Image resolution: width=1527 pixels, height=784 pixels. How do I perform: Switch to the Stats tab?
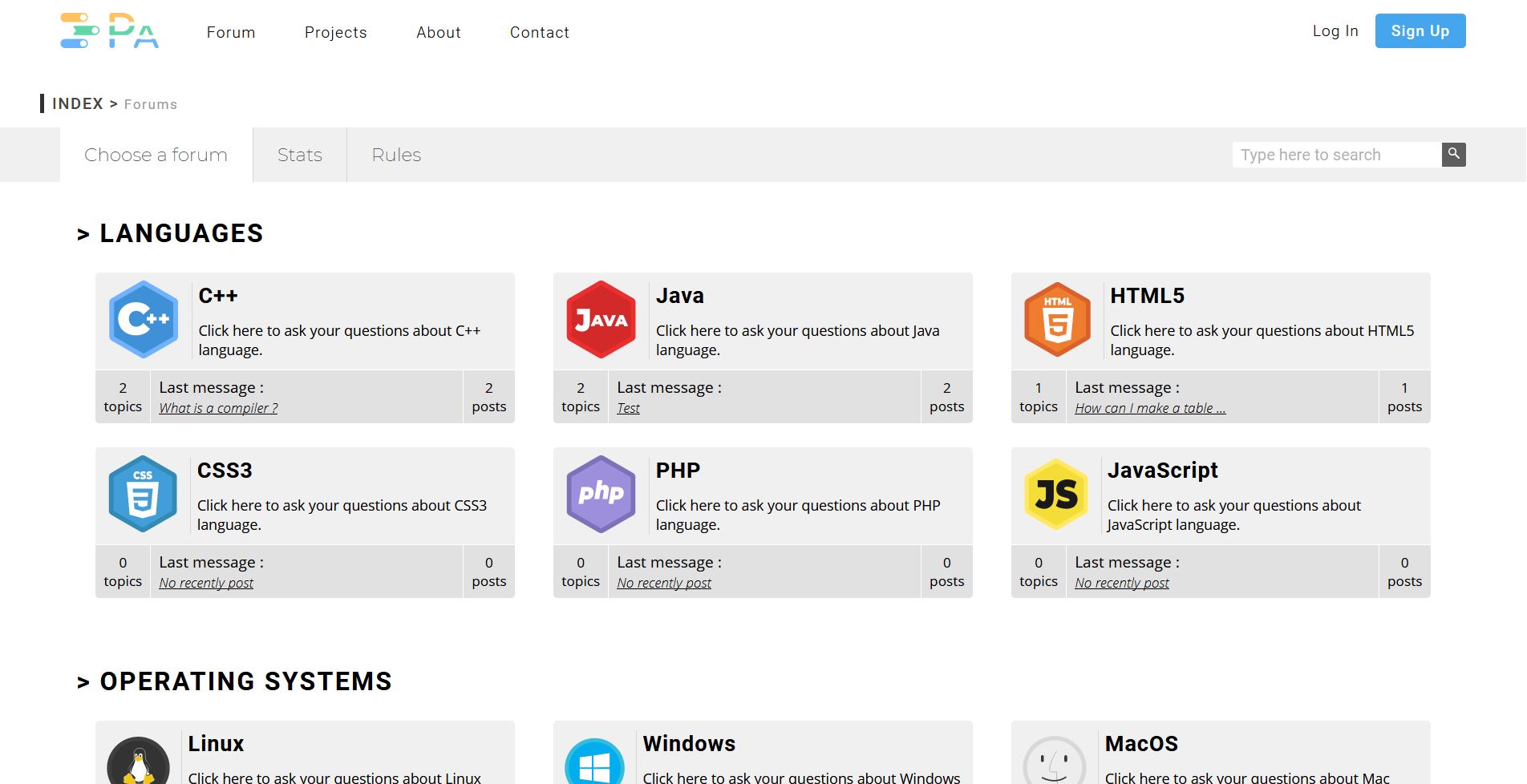(300, 155)
